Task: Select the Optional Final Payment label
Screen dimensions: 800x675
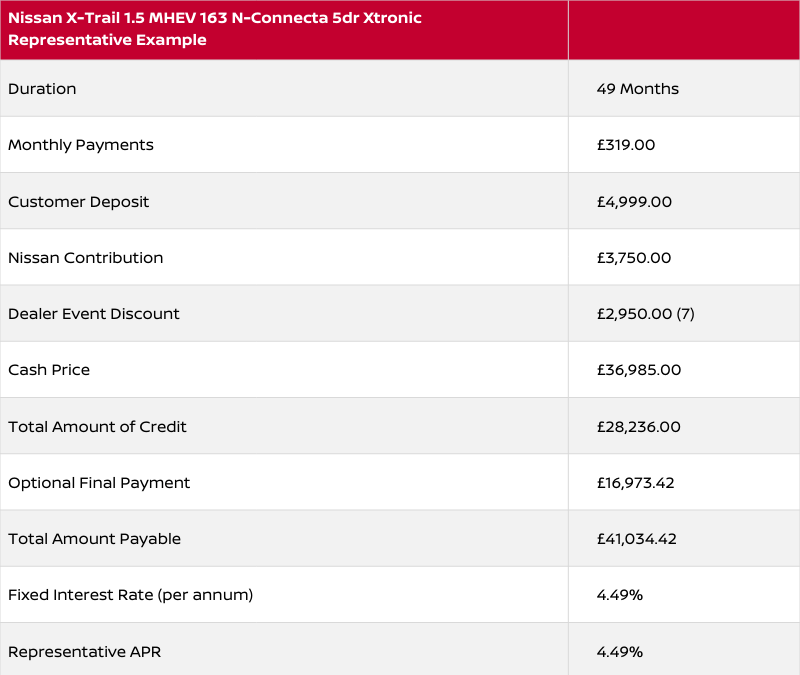Action: pos(99,483)
